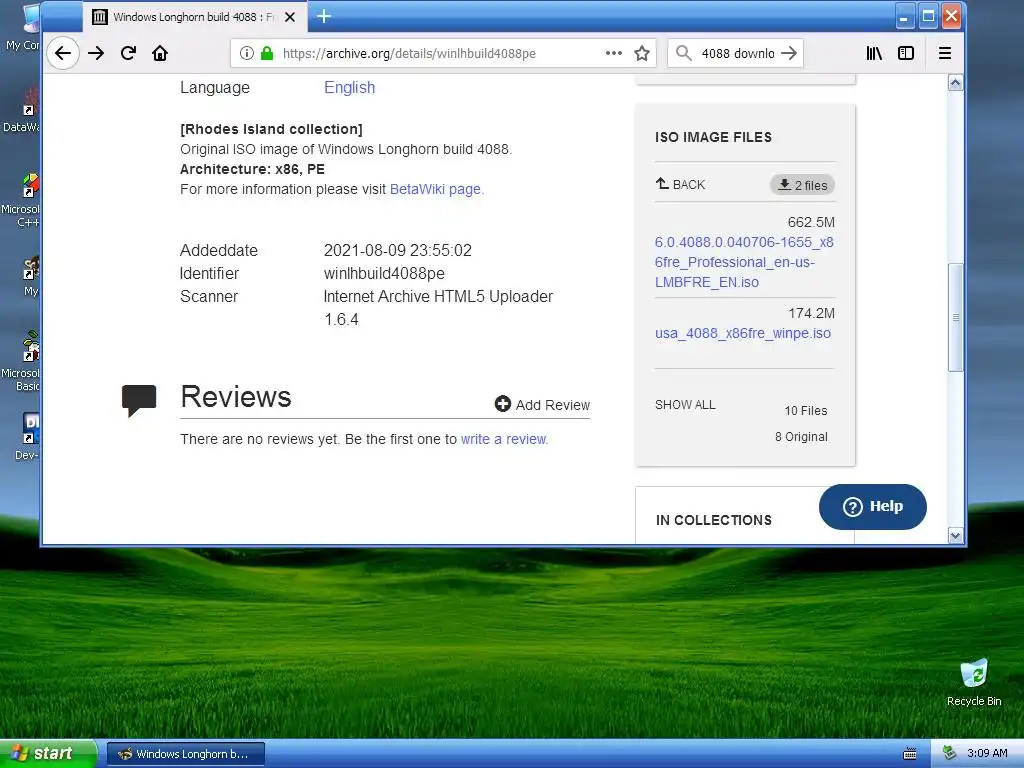The image size is (1024, 768).
Task: Close the Windows Longhorn build 4088 tab
Action: point(290,17)
